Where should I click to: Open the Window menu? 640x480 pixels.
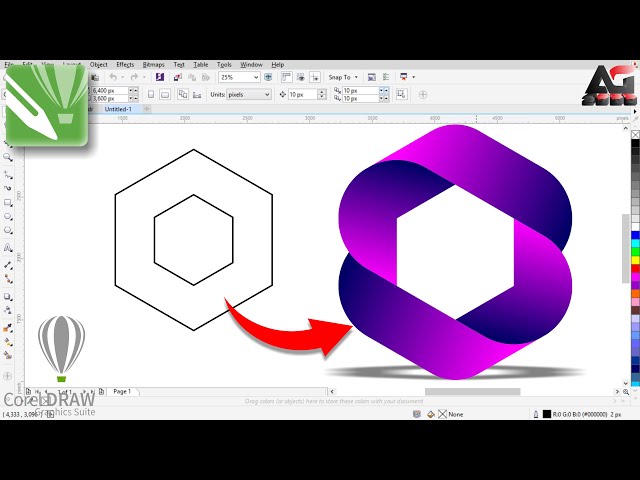tap(251, 64)
